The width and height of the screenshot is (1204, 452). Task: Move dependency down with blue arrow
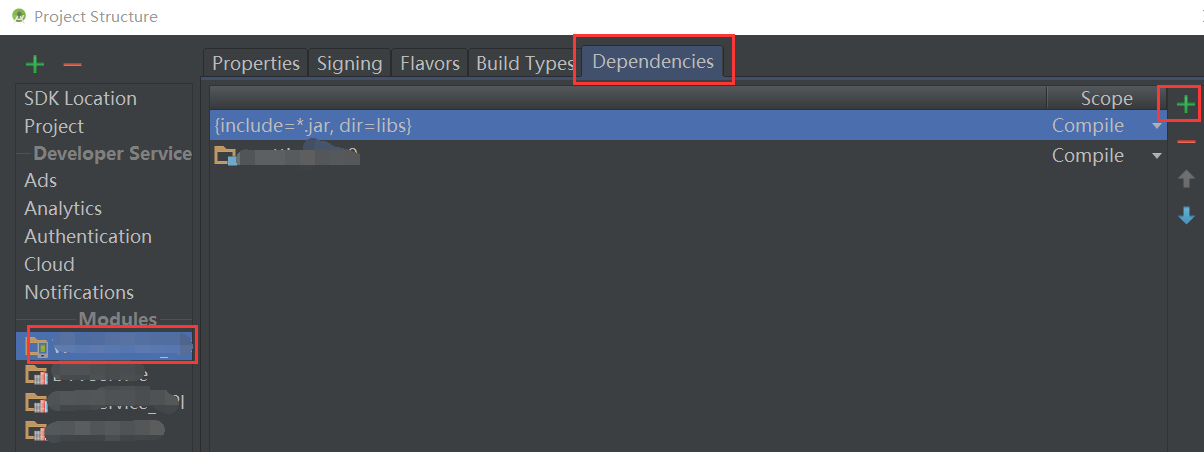tap(1186, 215)
